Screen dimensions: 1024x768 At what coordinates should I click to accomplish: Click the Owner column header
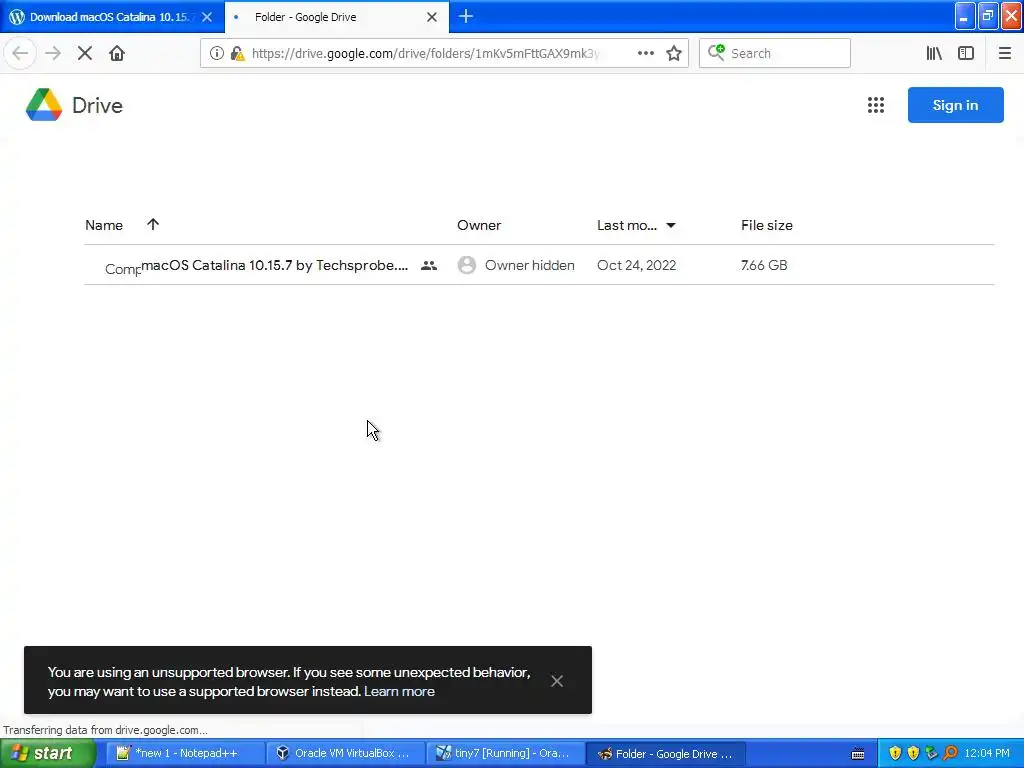coord(479,225)
